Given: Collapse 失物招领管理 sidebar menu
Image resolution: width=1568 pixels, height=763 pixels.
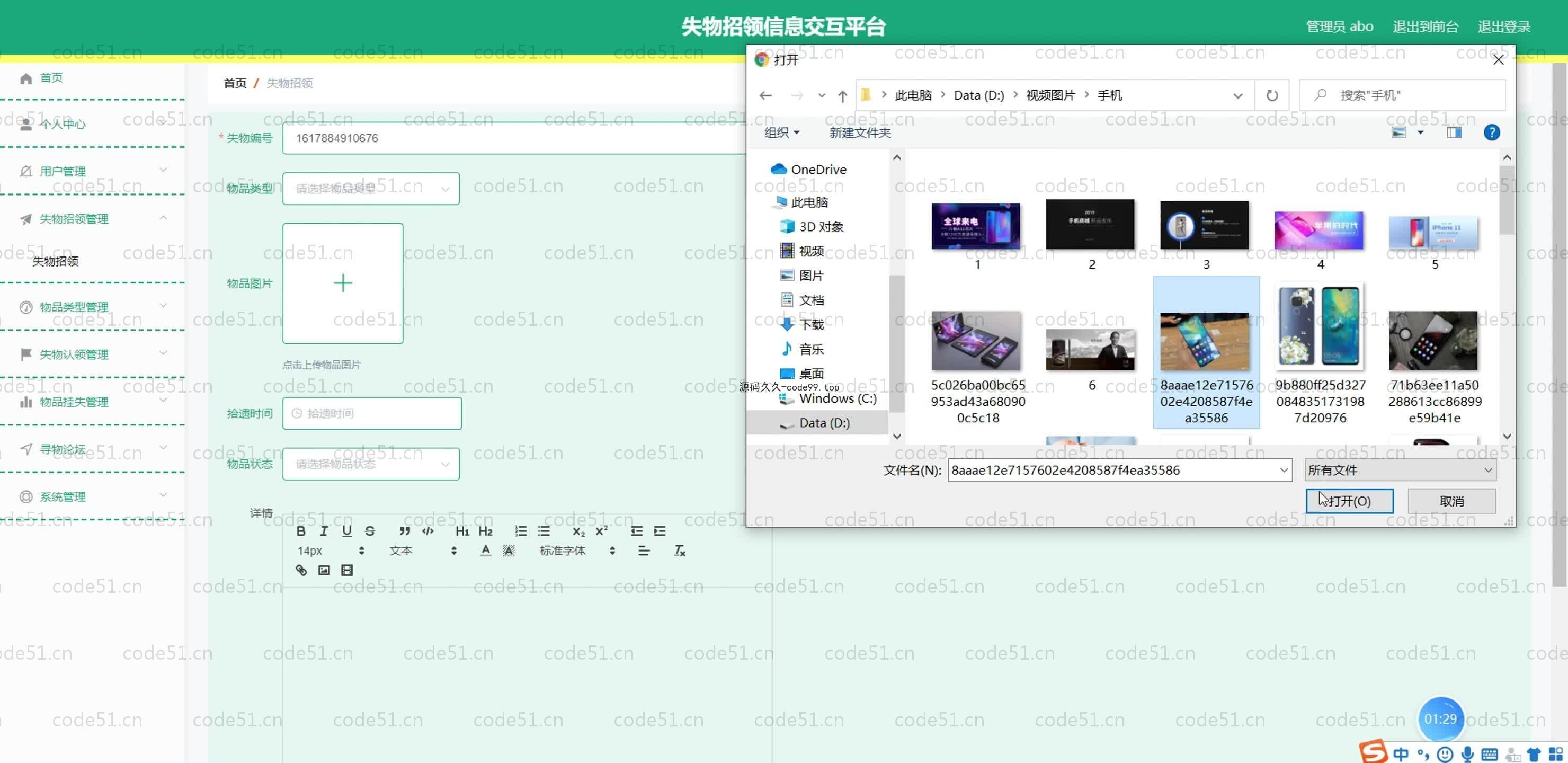Looking at the screenshot, I should (93, 219).
